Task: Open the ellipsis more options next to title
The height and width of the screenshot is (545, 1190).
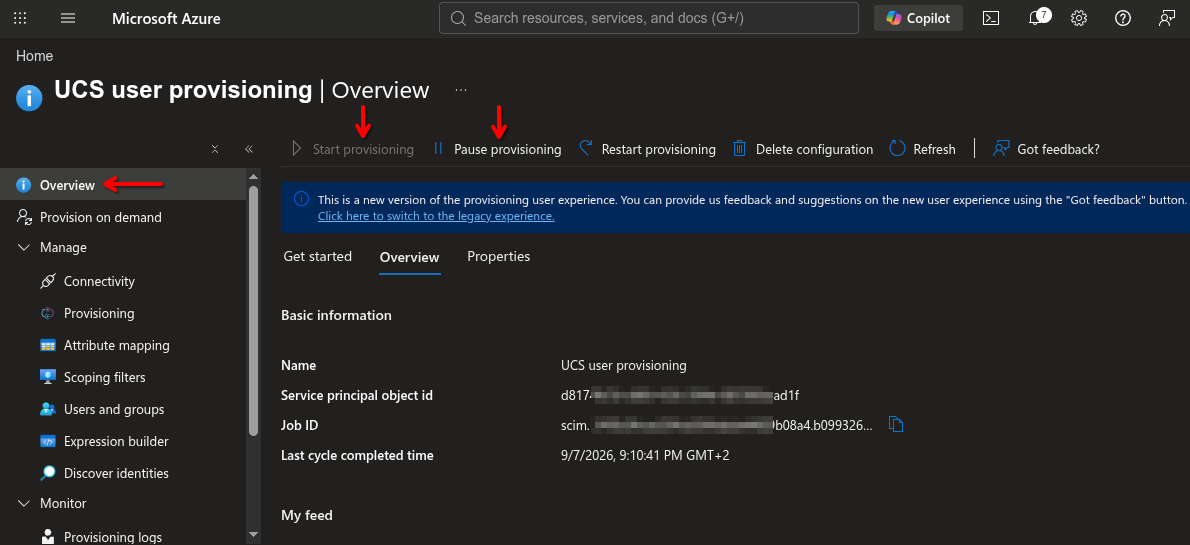Action: 461,90
